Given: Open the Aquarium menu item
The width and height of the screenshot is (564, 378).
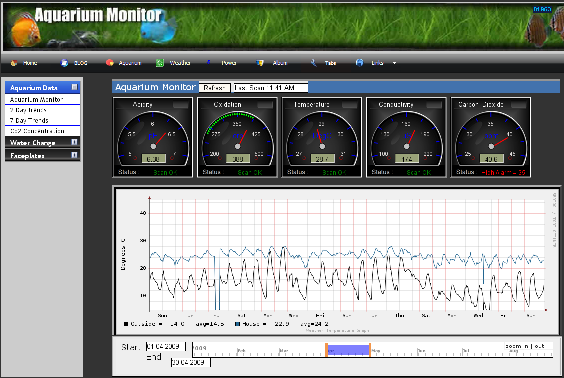Looking at the screenshot, I should [129, 63].
